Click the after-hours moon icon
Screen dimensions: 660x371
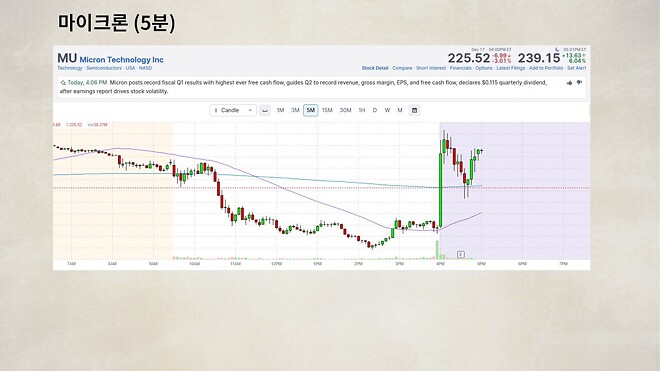click(557, 50)
